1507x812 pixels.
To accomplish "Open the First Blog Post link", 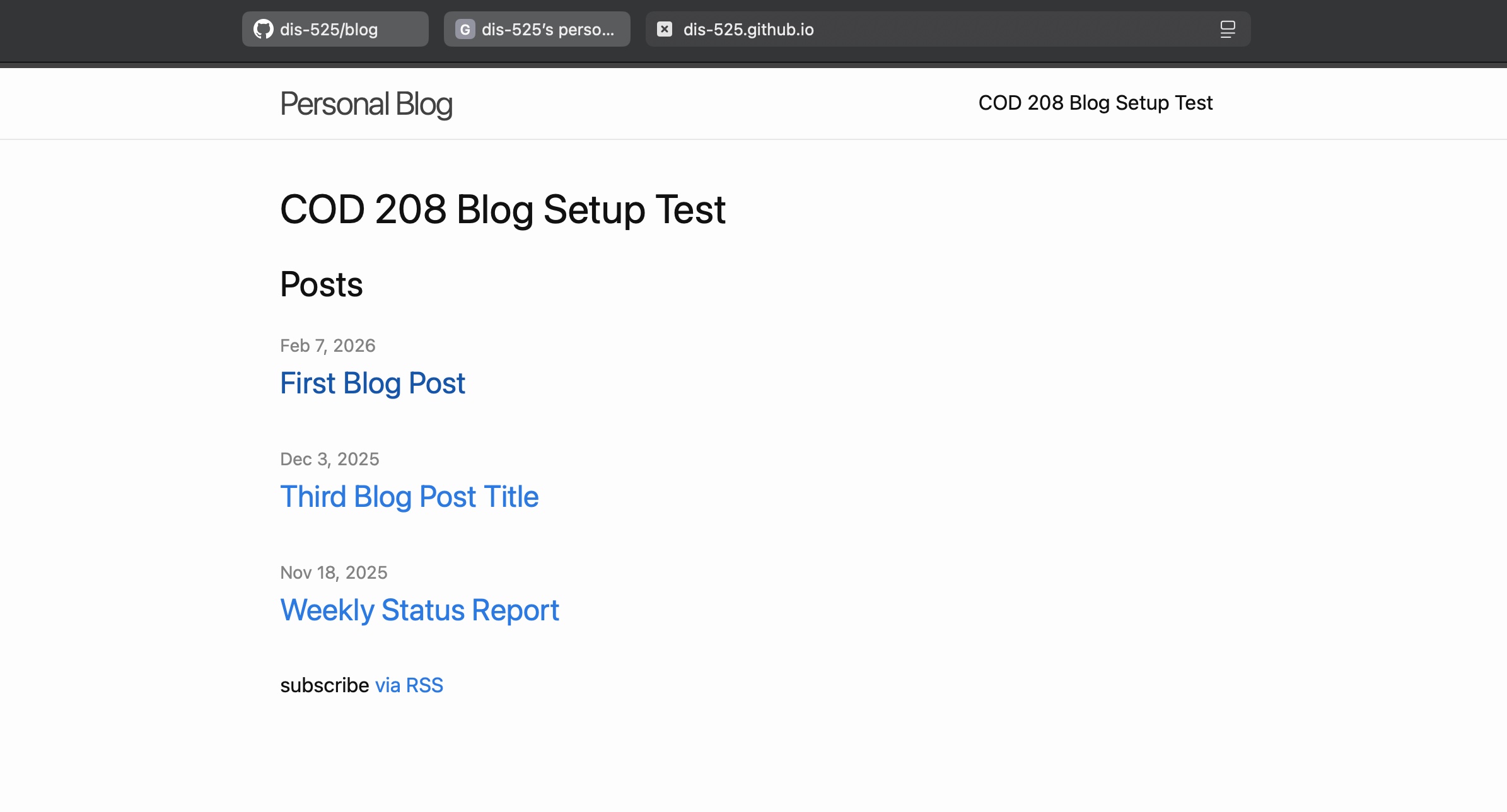I will (373, 383).
